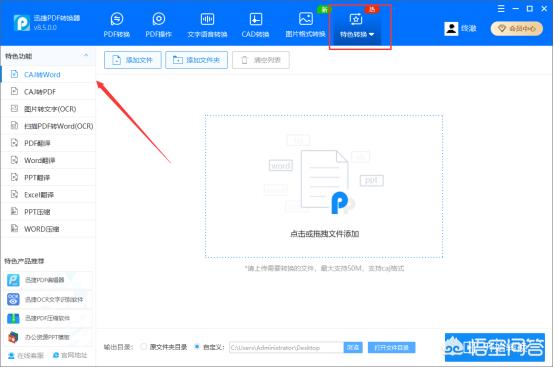Open the hamburger menu icon
554x367 pixels.
click(501, 8)
